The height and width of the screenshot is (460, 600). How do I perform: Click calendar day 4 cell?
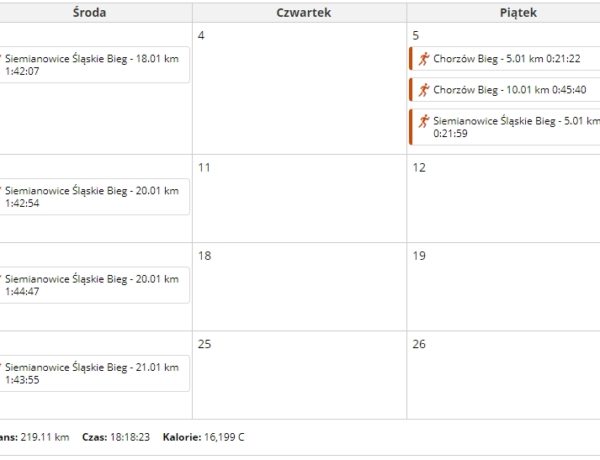300,89
